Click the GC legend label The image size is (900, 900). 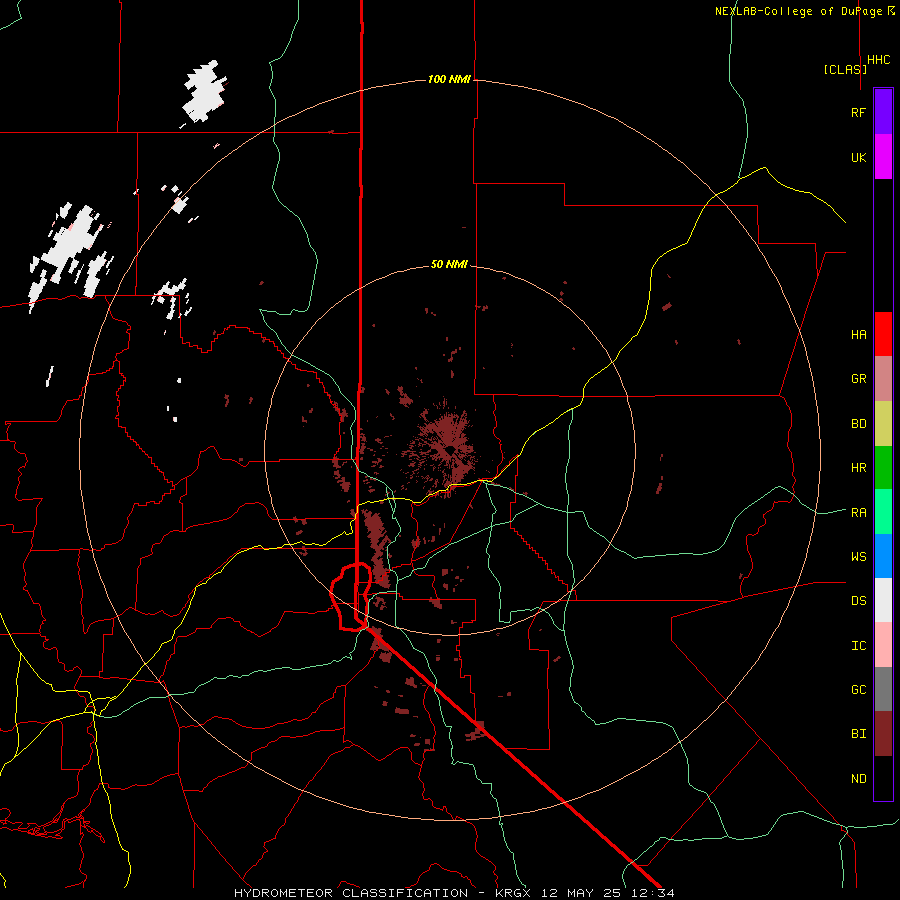858,690
